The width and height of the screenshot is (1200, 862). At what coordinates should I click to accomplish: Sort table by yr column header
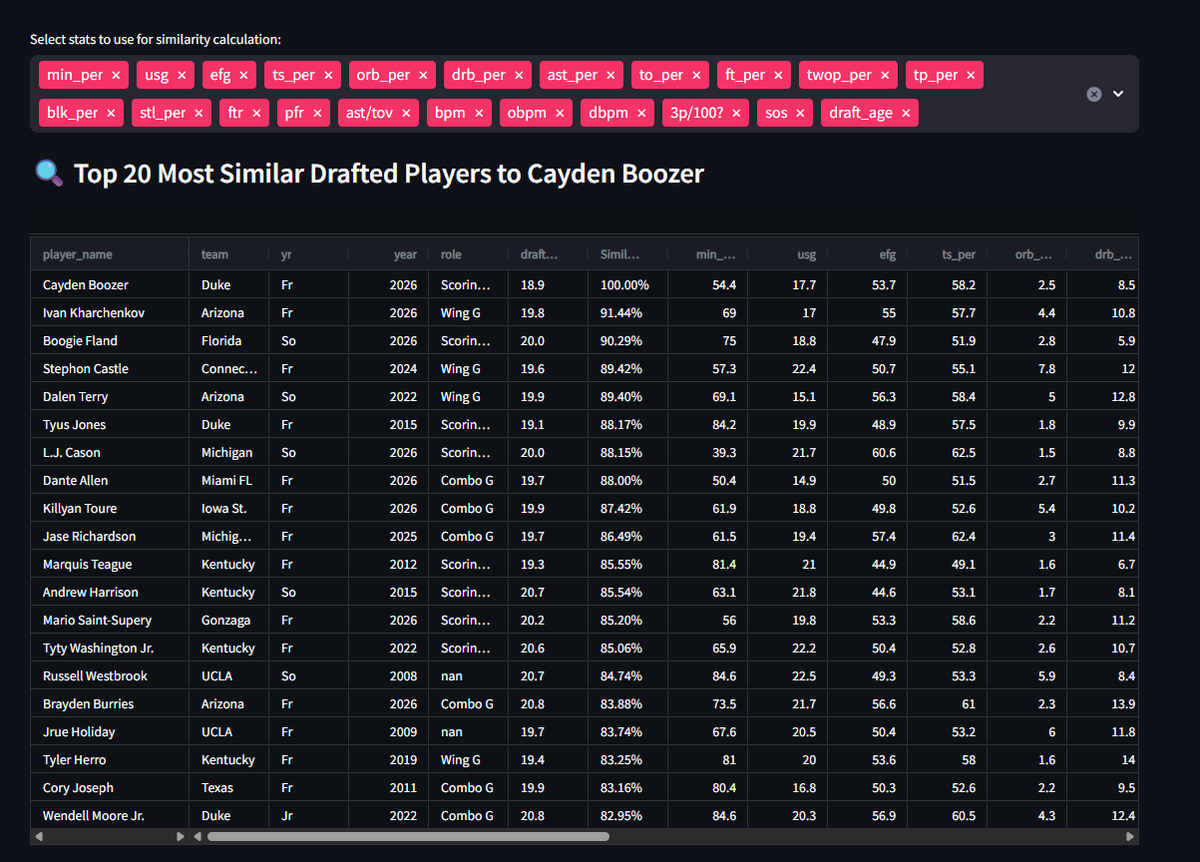pos(308,255)
